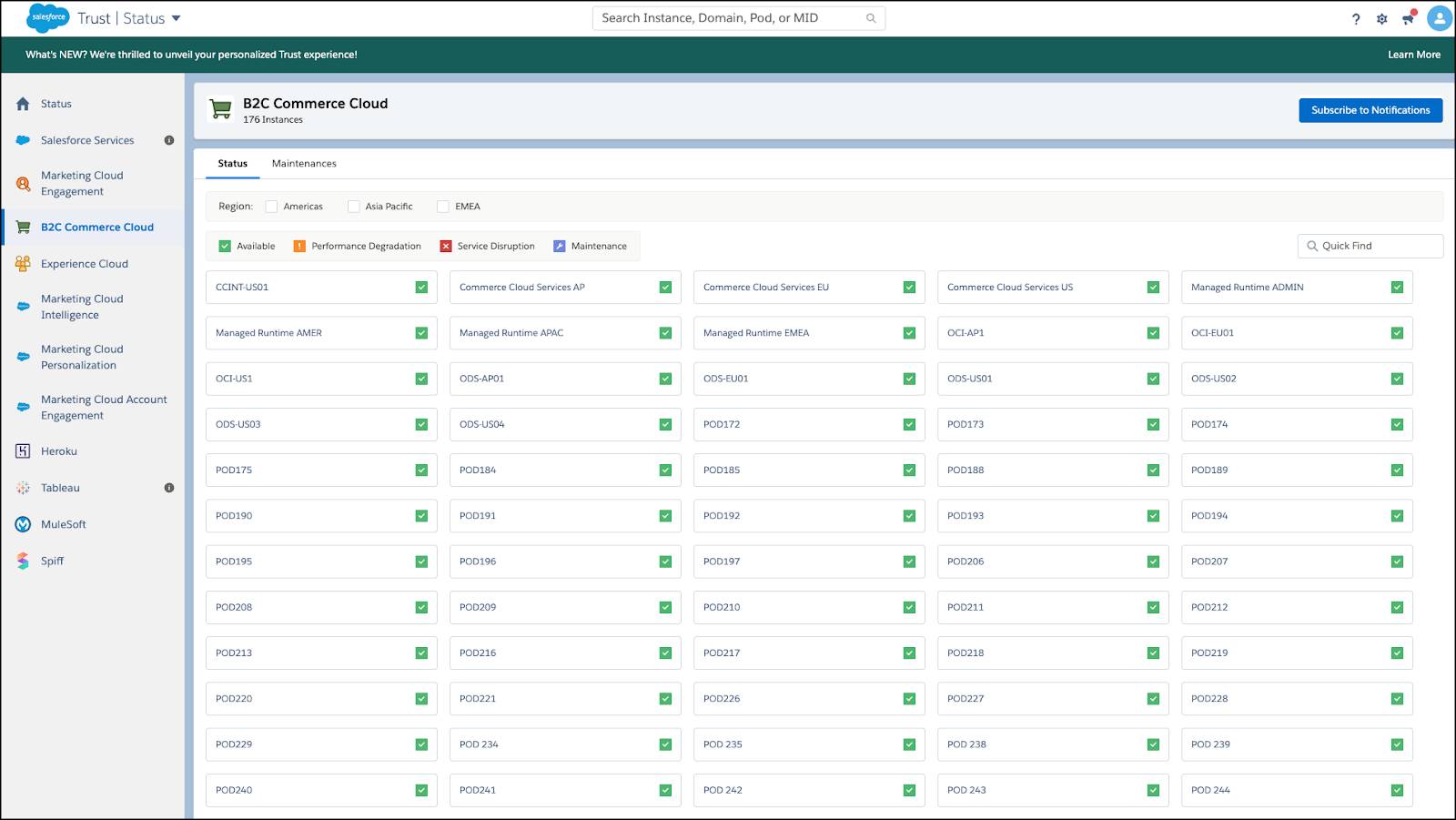Click the Experience Cloud icon
The height and width of the screenshot is (820, 1456).
[22, 263]
